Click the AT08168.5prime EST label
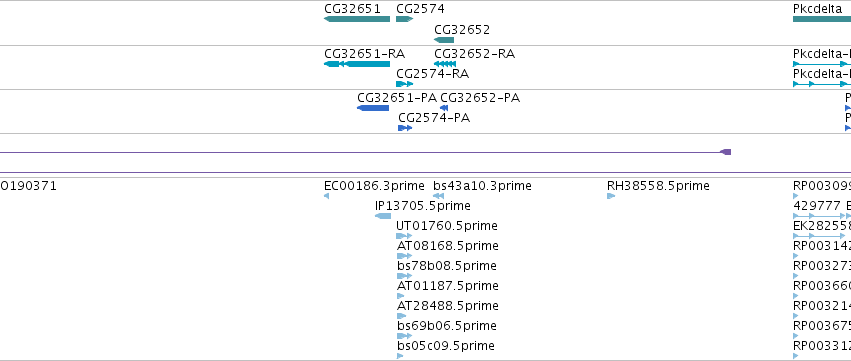The width and height of the screenshot is (851, 361). (x=447, y=246)
